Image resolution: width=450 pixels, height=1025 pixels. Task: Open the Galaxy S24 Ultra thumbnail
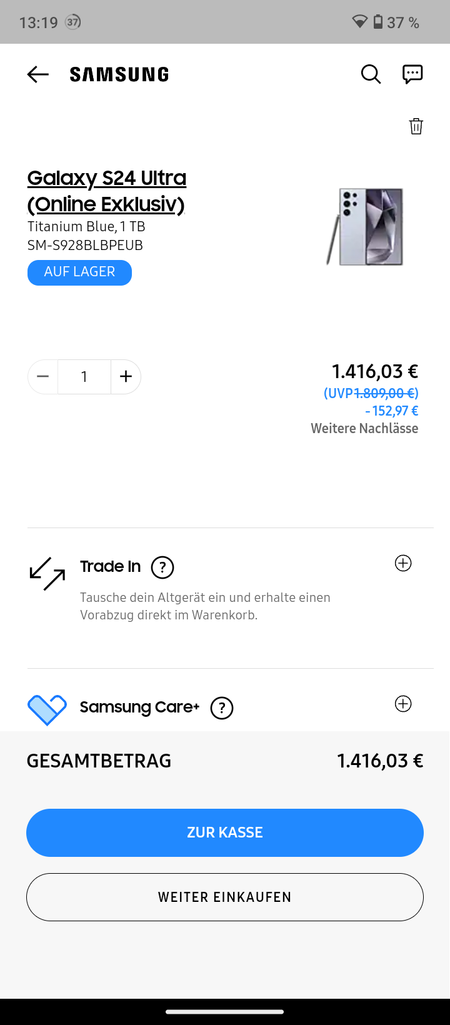364,227
